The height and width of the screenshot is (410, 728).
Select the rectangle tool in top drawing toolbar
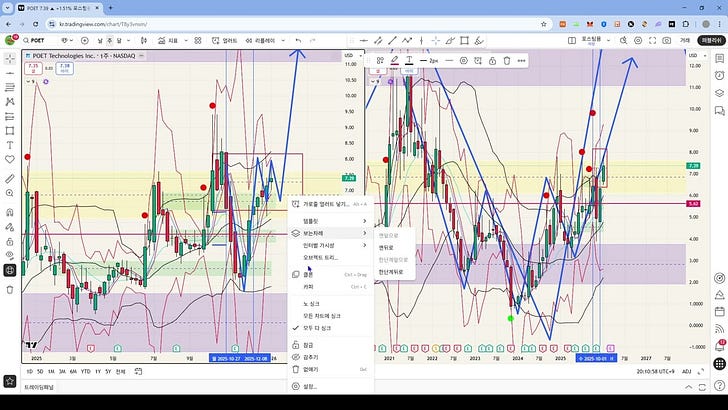[x=464, y=41]
